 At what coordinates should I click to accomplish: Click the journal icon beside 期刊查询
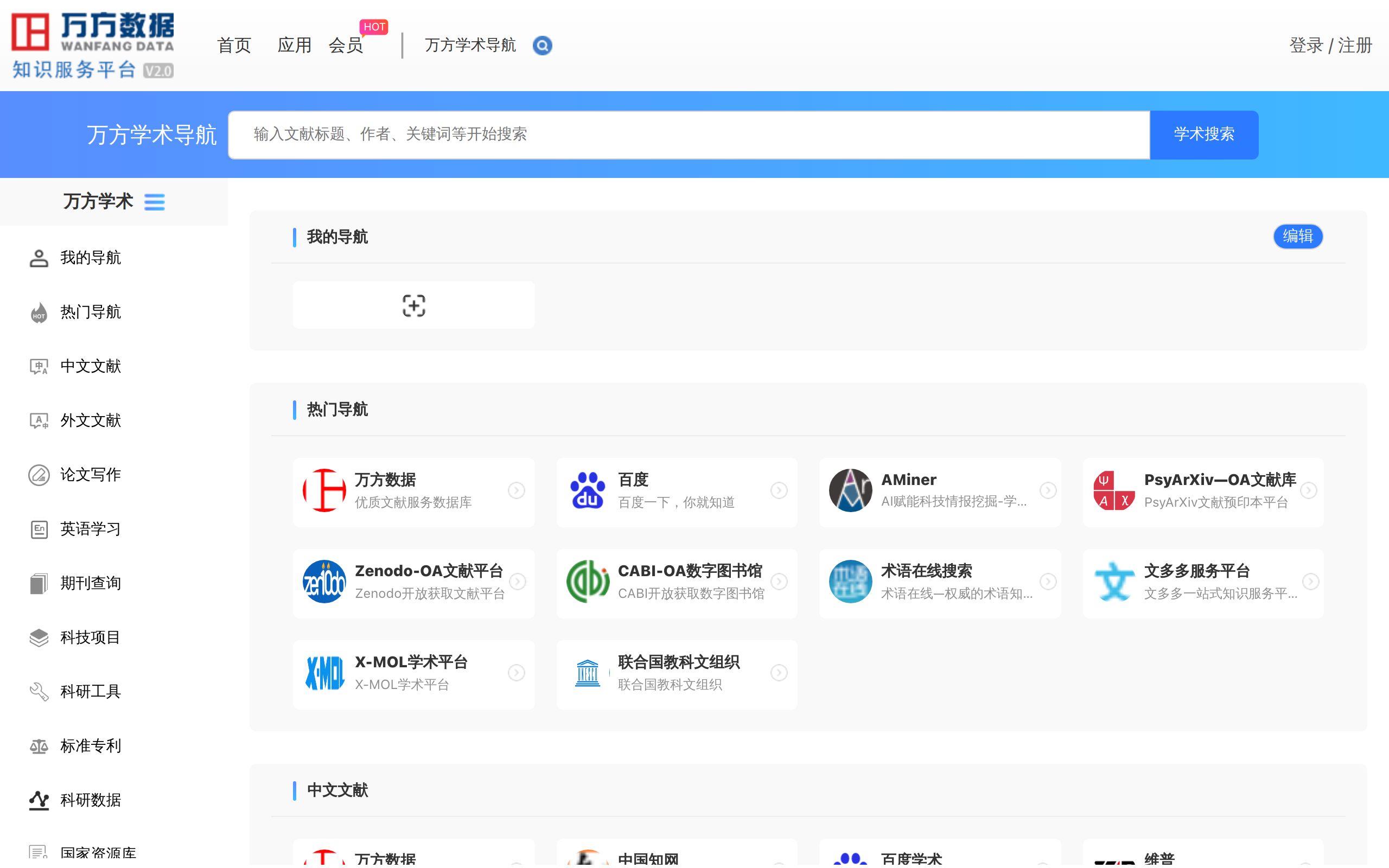[39, 583]
